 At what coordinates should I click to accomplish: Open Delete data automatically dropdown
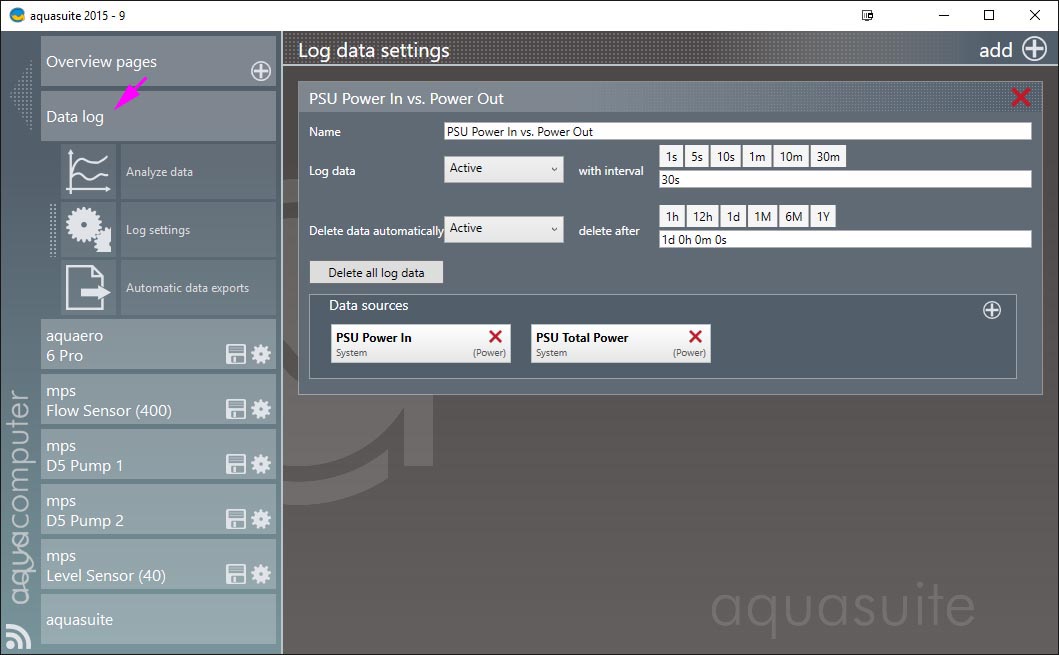coord(503,229)
